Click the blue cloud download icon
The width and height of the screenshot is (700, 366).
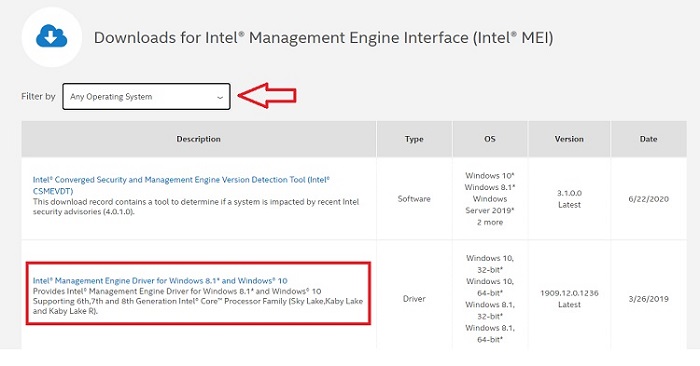click(x=51, y=37)
